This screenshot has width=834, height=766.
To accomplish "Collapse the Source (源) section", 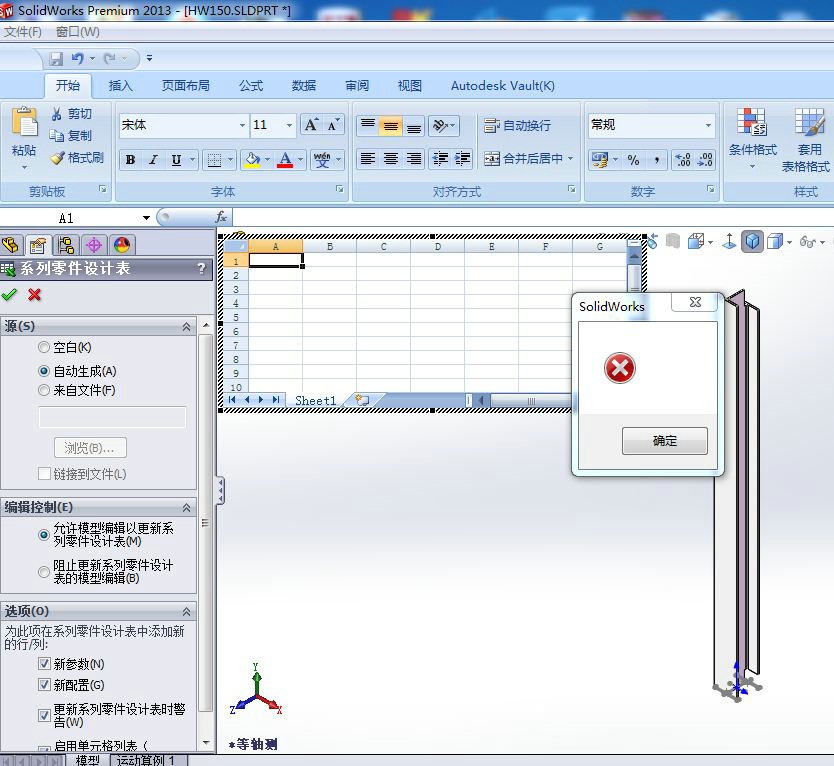I will pos(187,327).
